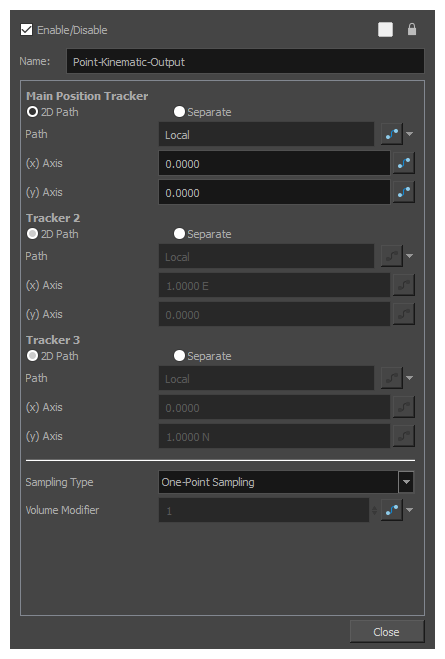Click the lock icon at top right
445x659 pixels.
tap(412, 29)
